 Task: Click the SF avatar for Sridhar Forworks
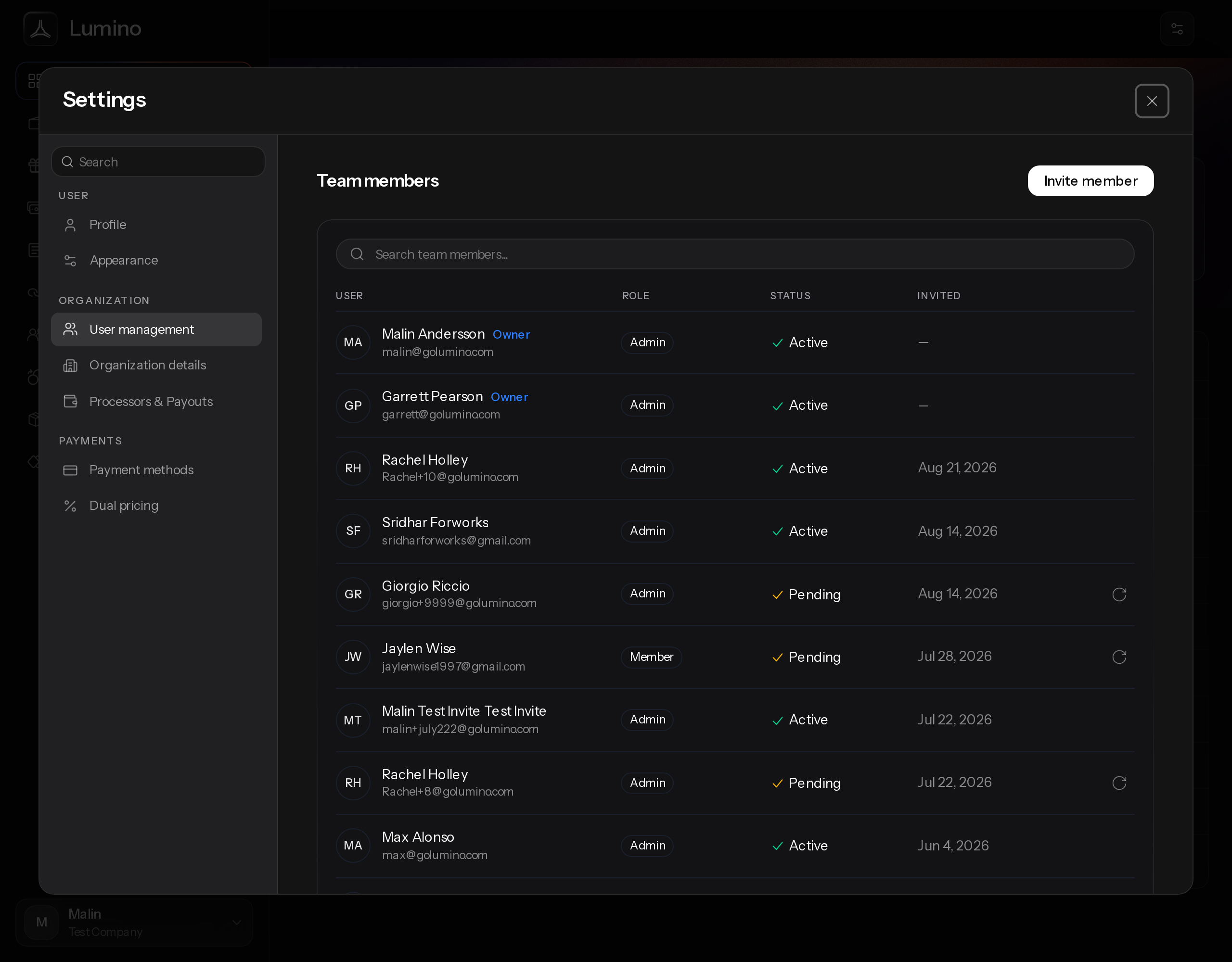[353, 531]
